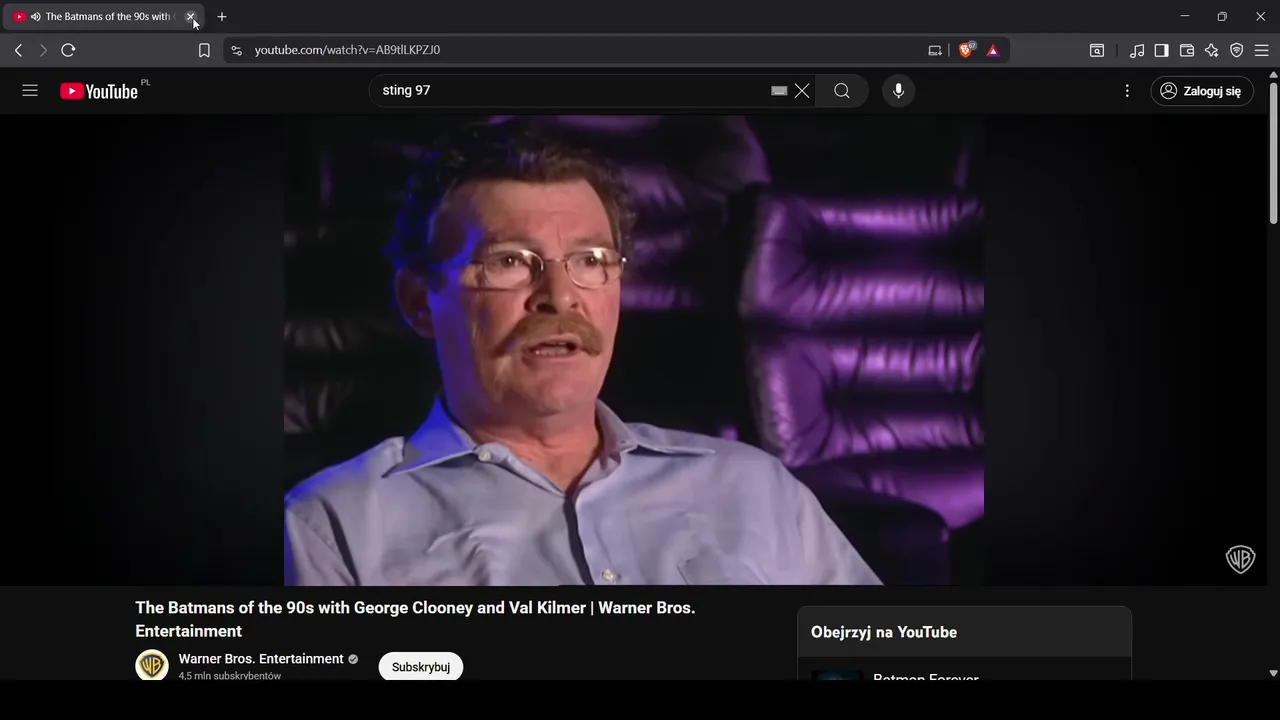The height and width of the screenshot is (720, 1280).
Task: Minimize the browser window
Action: 1185,17
